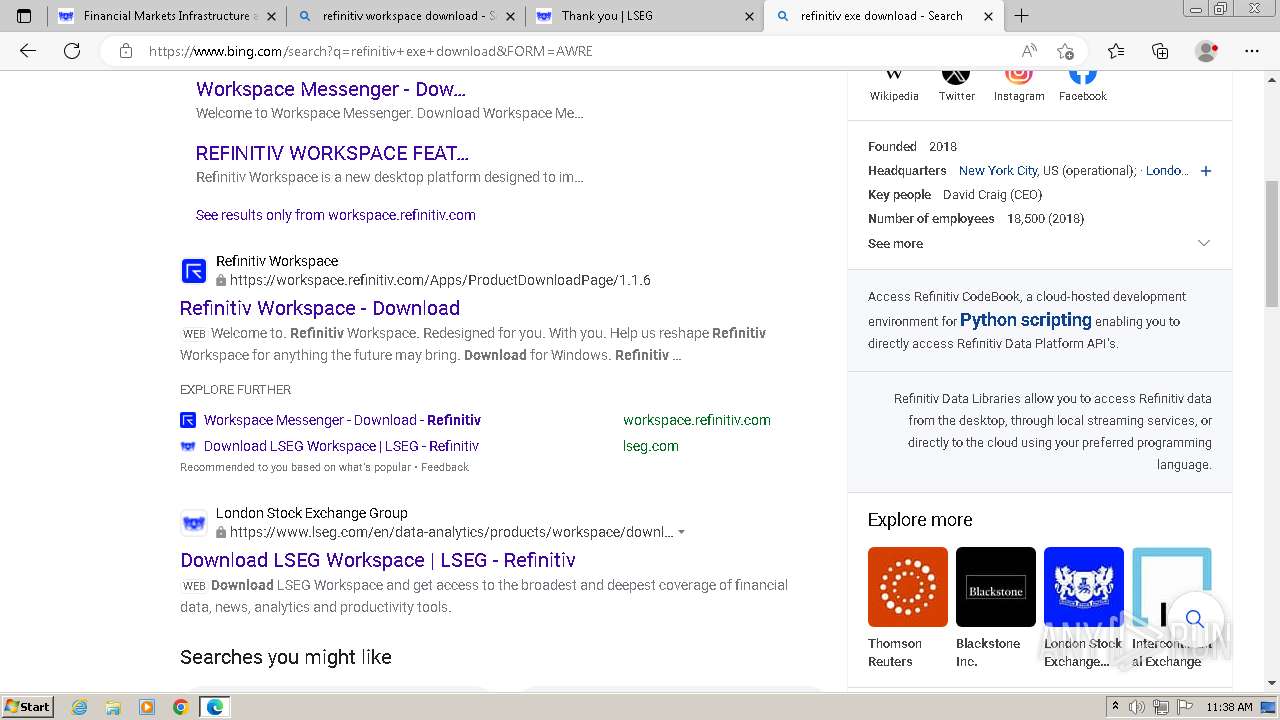The width and height of the screenshot is (1280, 720).
Task: Add this page to favorites
Action: click(1065, 51)
